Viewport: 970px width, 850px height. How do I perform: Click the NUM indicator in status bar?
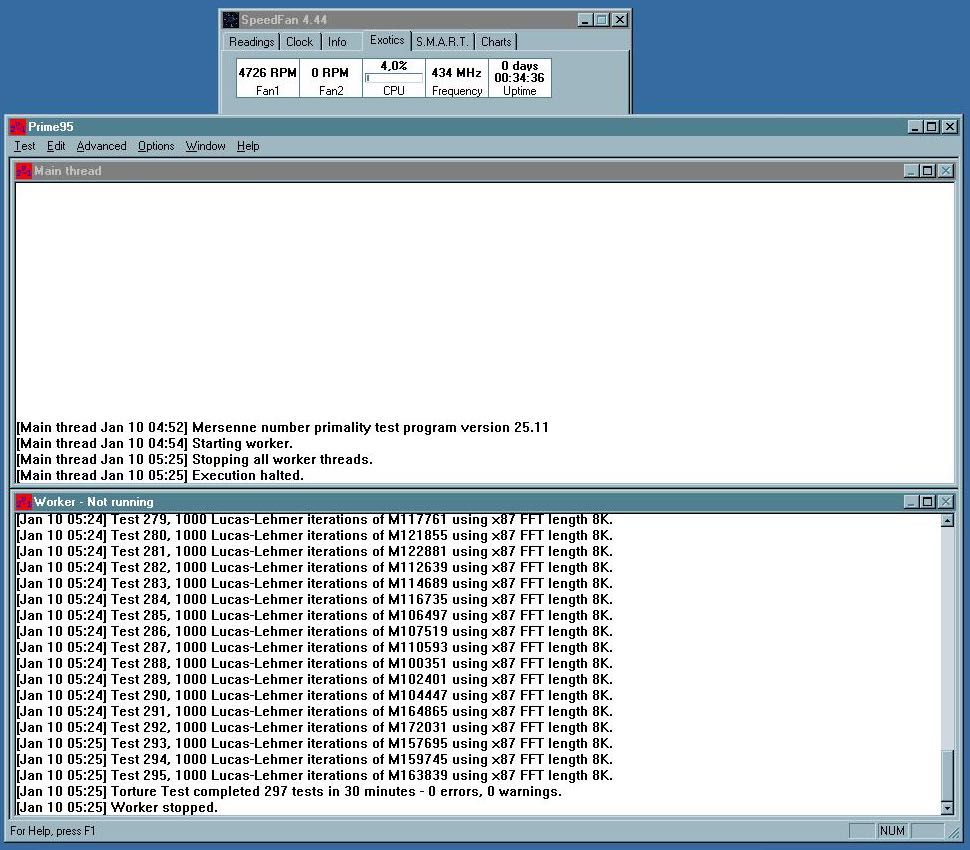click(x=892, y=831)
